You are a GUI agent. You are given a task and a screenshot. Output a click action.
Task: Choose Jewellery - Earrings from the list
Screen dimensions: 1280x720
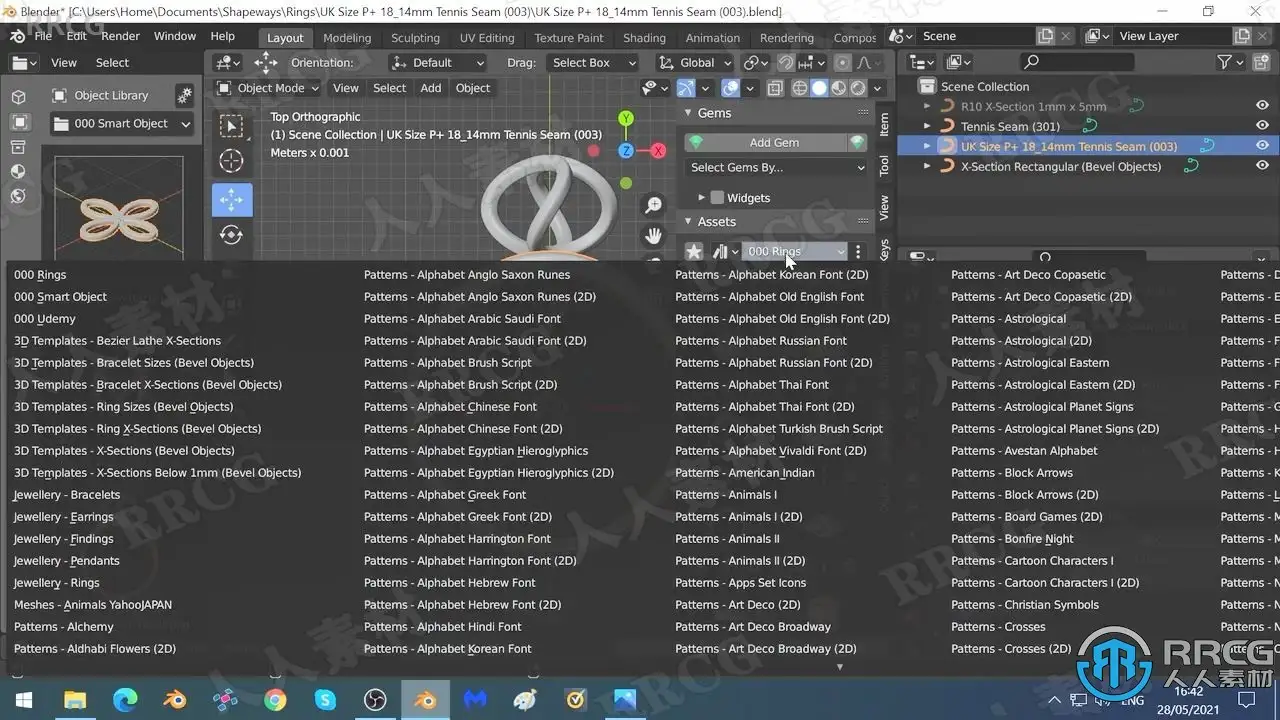64,517
